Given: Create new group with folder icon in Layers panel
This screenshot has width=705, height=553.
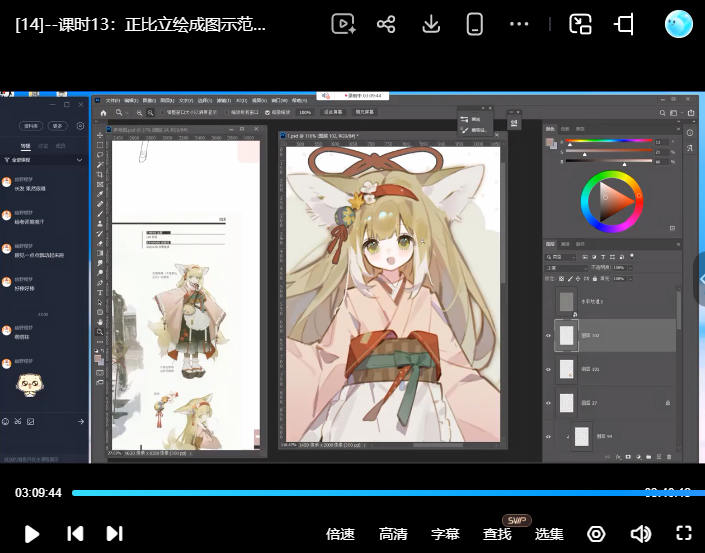Looking at the screenshot, I should [x=648, y=457].
